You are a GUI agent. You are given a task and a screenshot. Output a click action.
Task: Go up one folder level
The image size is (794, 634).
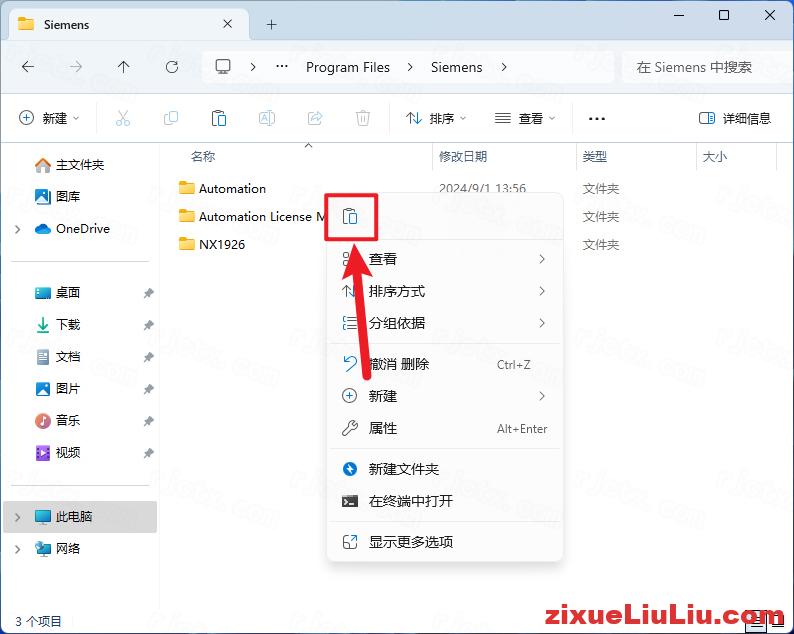point(124,67)
